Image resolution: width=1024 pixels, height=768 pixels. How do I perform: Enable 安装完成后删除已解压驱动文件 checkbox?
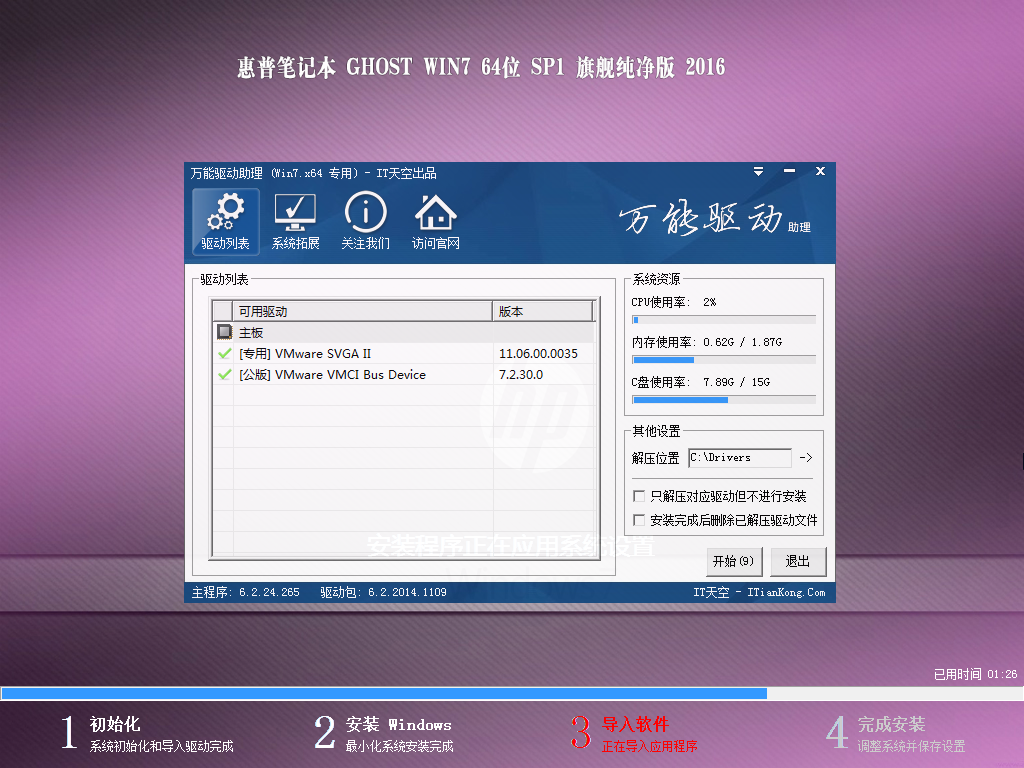point(639,520)
